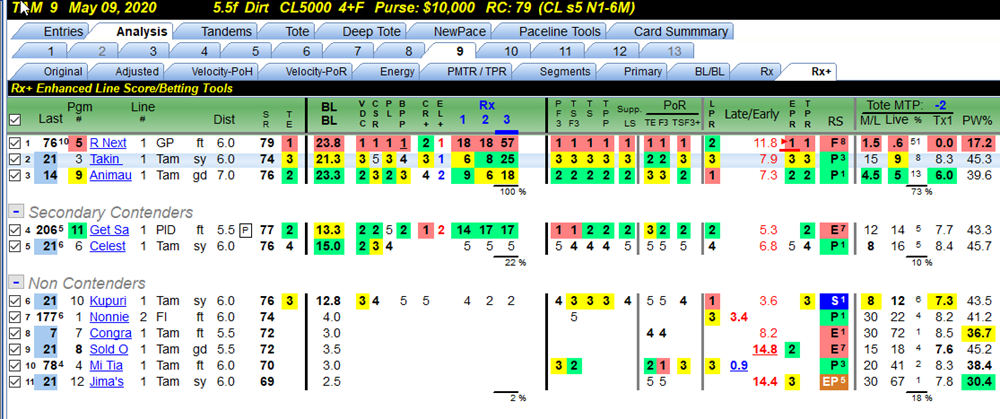This screenshot has height=419, width=1000.
Task: Toggle the header select-all checkbox
Action: 15,119
